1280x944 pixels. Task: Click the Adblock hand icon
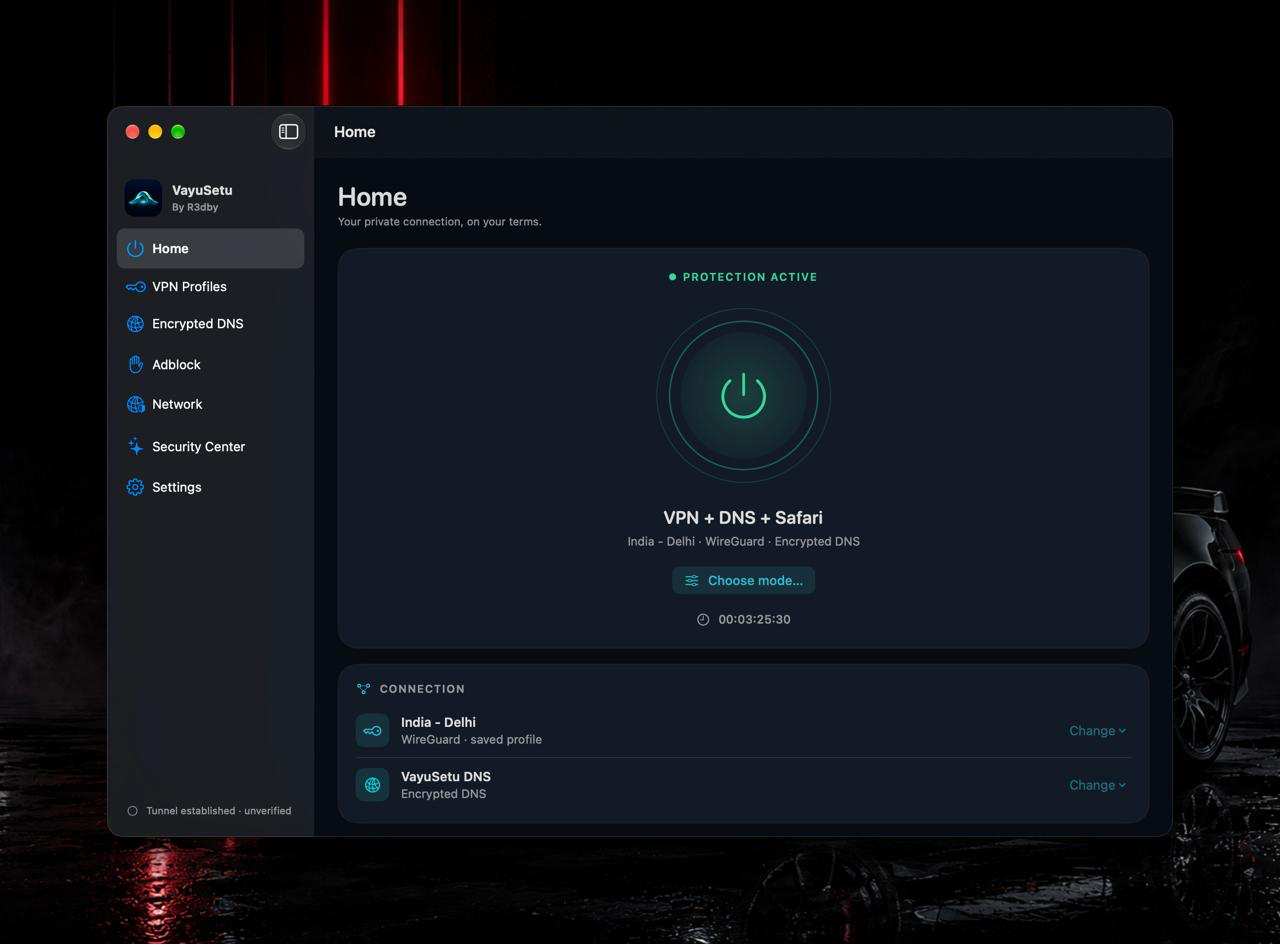[x=135, y=365]
